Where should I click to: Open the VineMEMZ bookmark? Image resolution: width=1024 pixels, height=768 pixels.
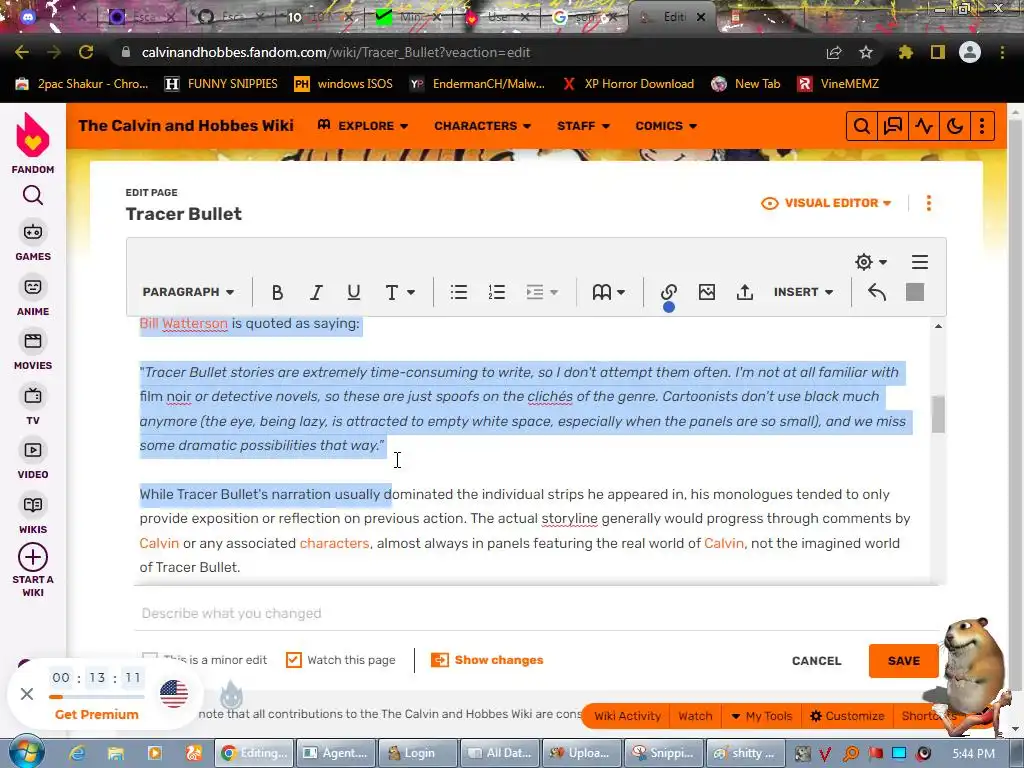pyautogui.click(x=839, y=84)
